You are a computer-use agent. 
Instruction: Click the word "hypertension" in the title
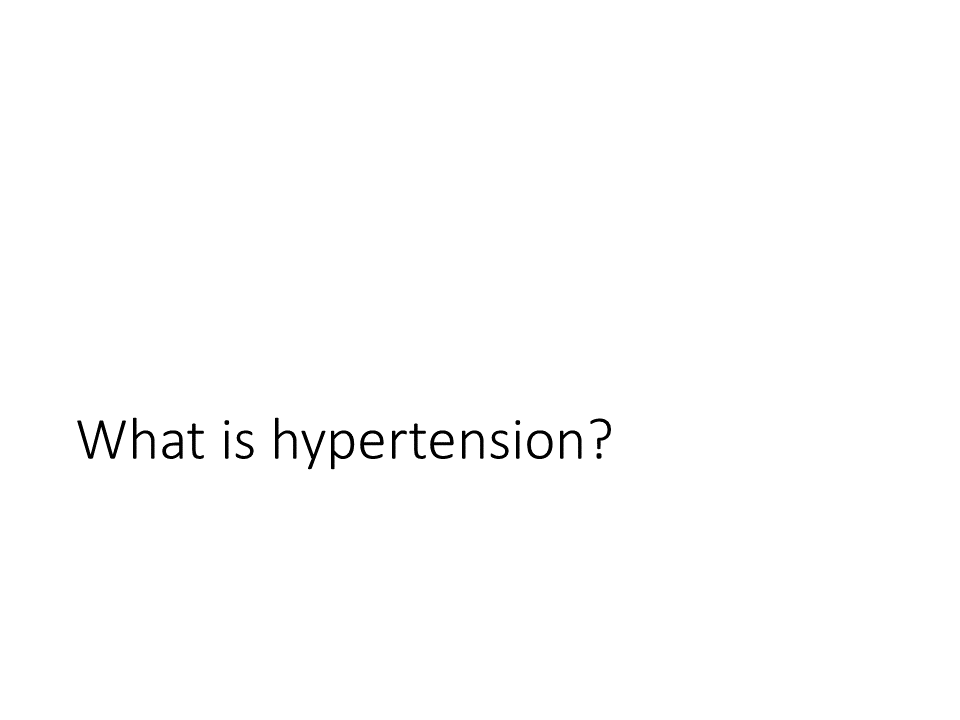(x=429, y=442)
